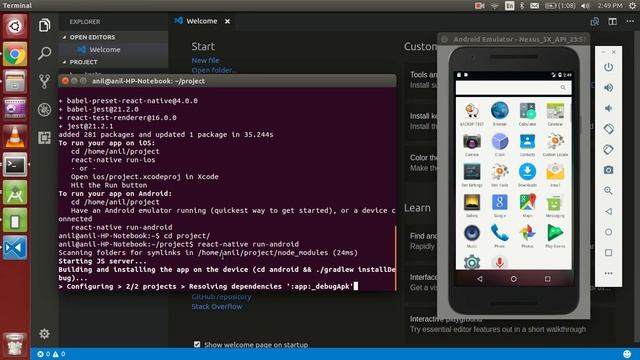This screenshot has height=360, width=640.
Task: Open the Downloads app on emulator
Action: [527, 174]
